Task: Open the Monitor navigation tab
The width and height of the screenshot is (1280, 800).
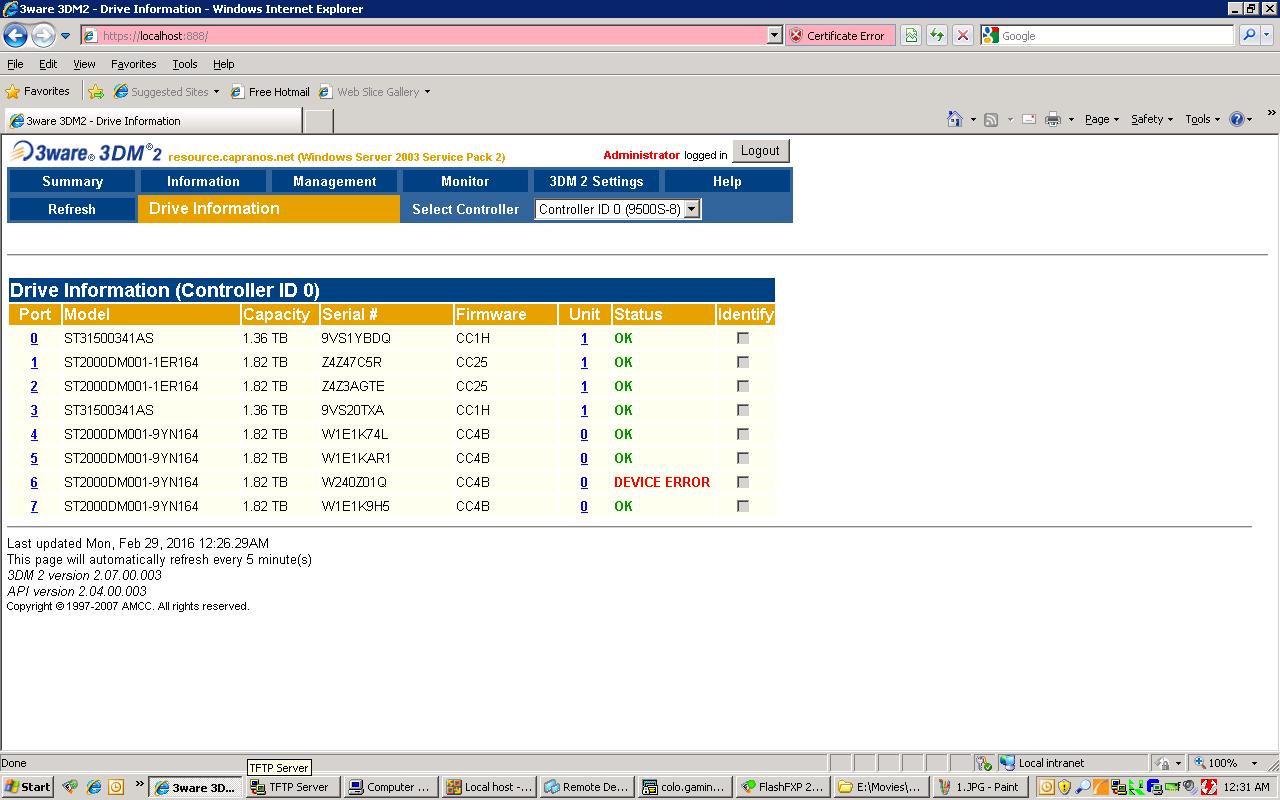Action: (465, 181)
